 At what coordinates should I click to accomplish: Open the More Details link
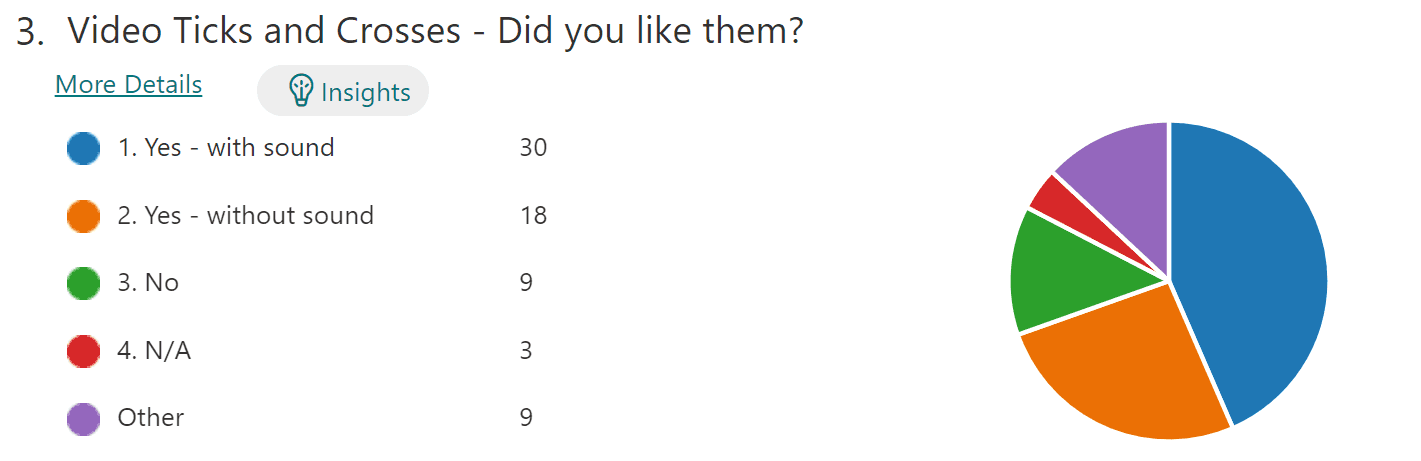129,85
